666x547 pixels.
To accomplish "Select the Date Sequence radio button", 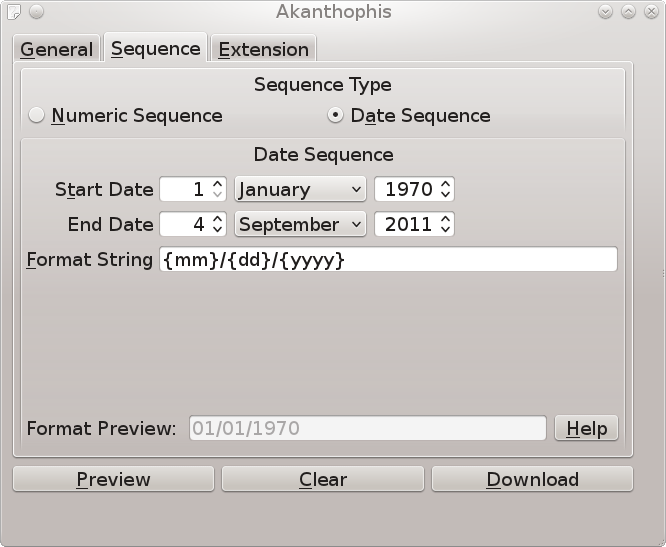I will 336,115.
